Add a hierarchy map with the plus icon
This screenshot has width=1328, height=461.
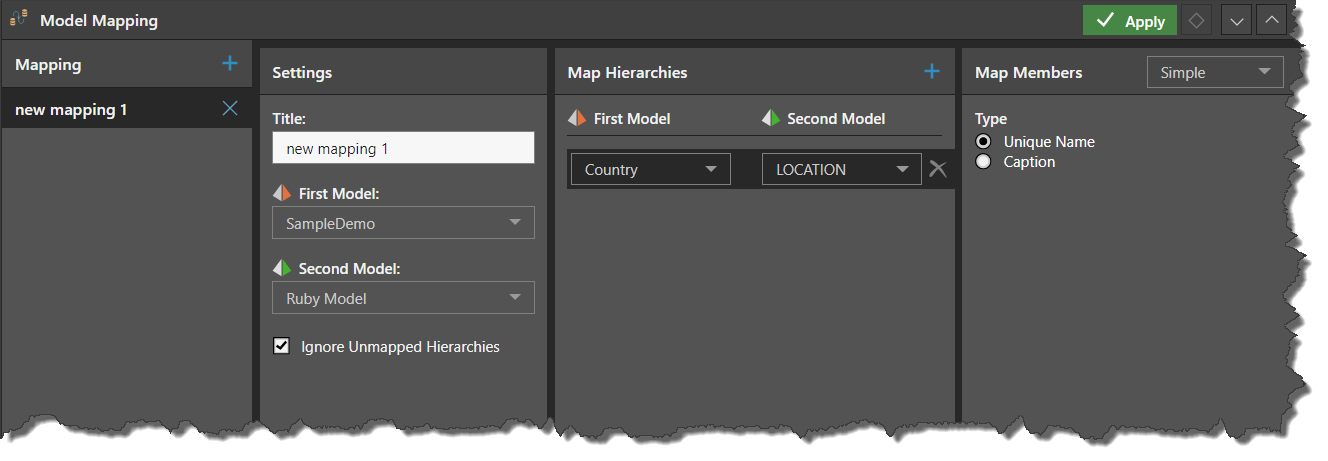point(932,72)
